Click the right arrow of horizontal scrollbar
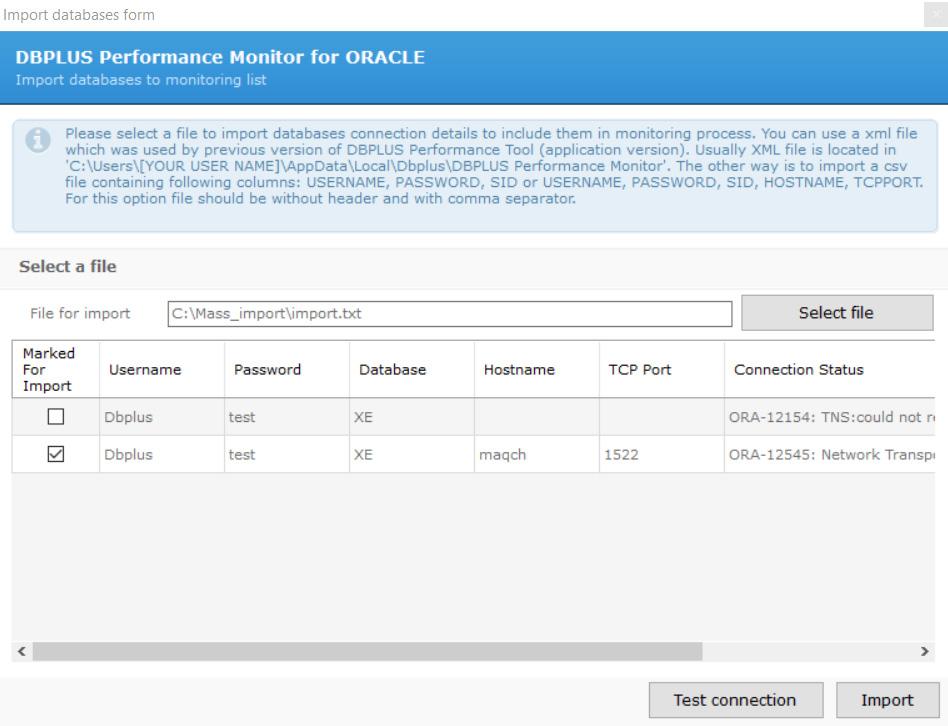Viewport: 948px width, 726px height. click(x=924, y=651)
